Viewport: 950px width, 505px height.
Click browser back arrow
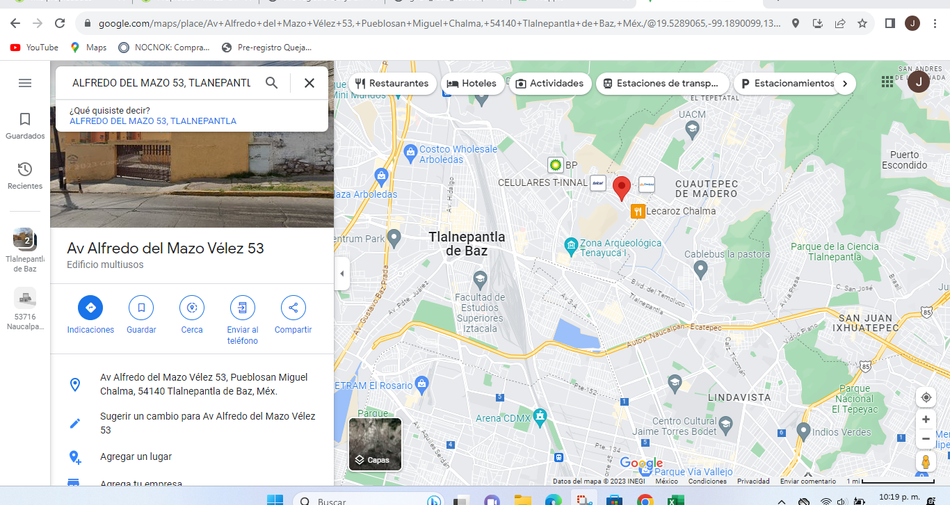coord(15,23)
